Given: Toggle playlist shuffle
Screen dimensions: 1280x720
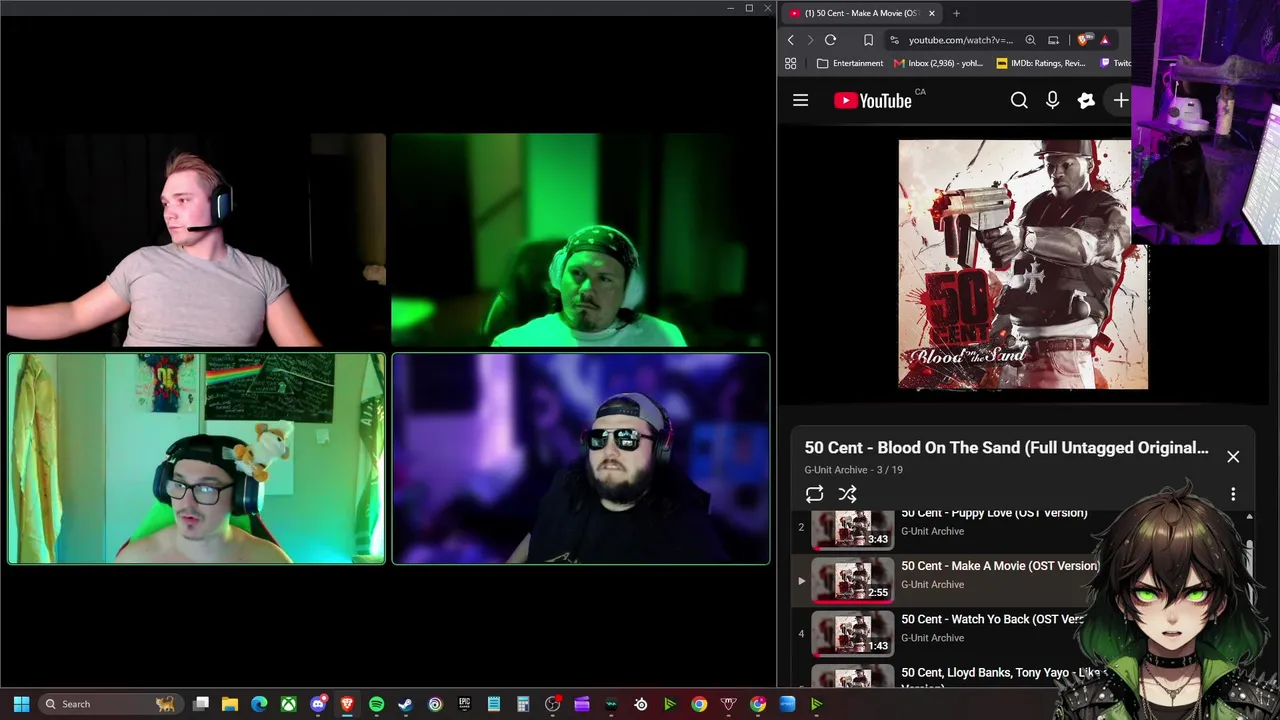Looking at the screenshot, I should 847,494.
